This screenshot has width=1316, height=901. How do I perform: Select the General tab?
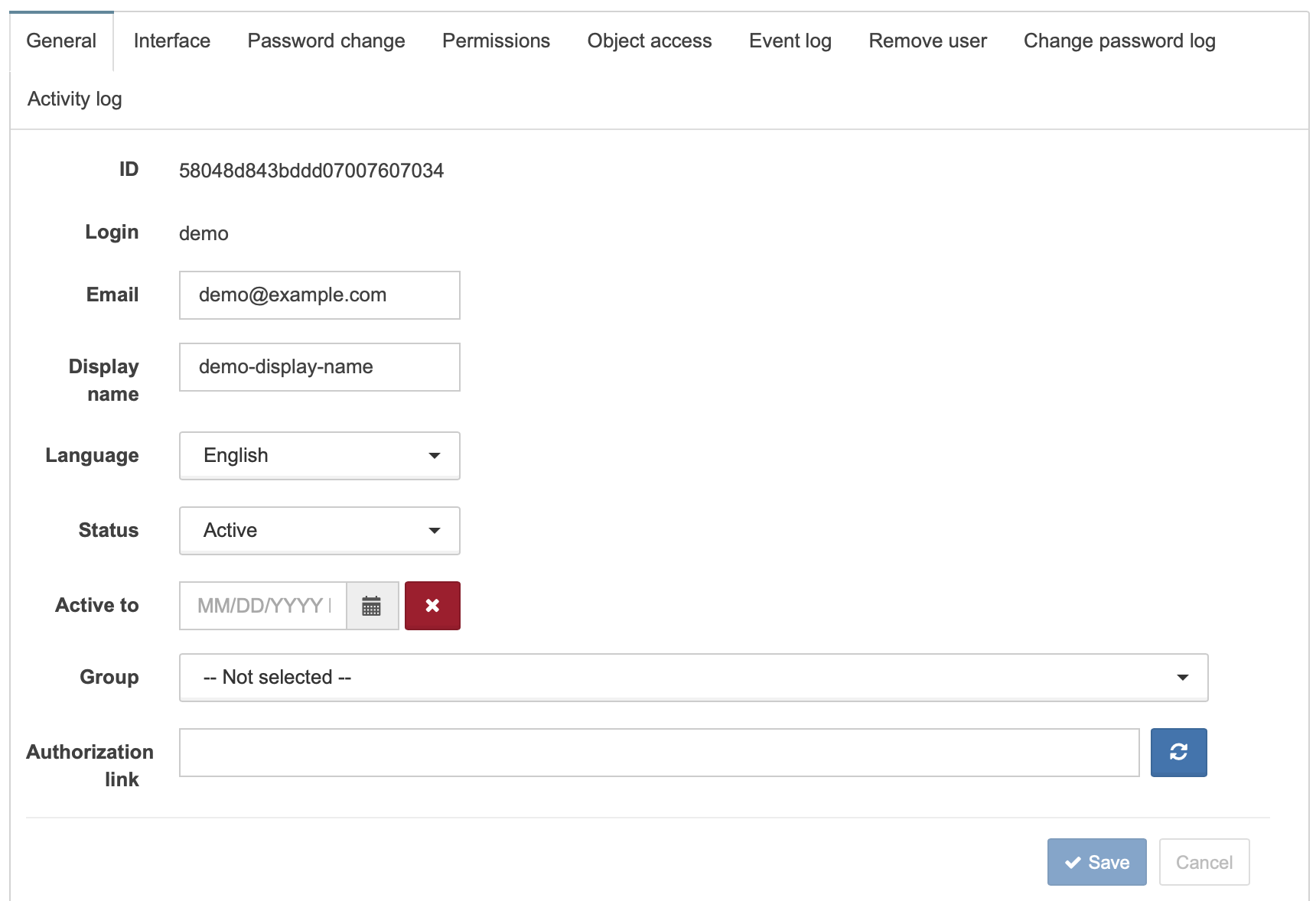pyautogui.click(x=61, y=41)
